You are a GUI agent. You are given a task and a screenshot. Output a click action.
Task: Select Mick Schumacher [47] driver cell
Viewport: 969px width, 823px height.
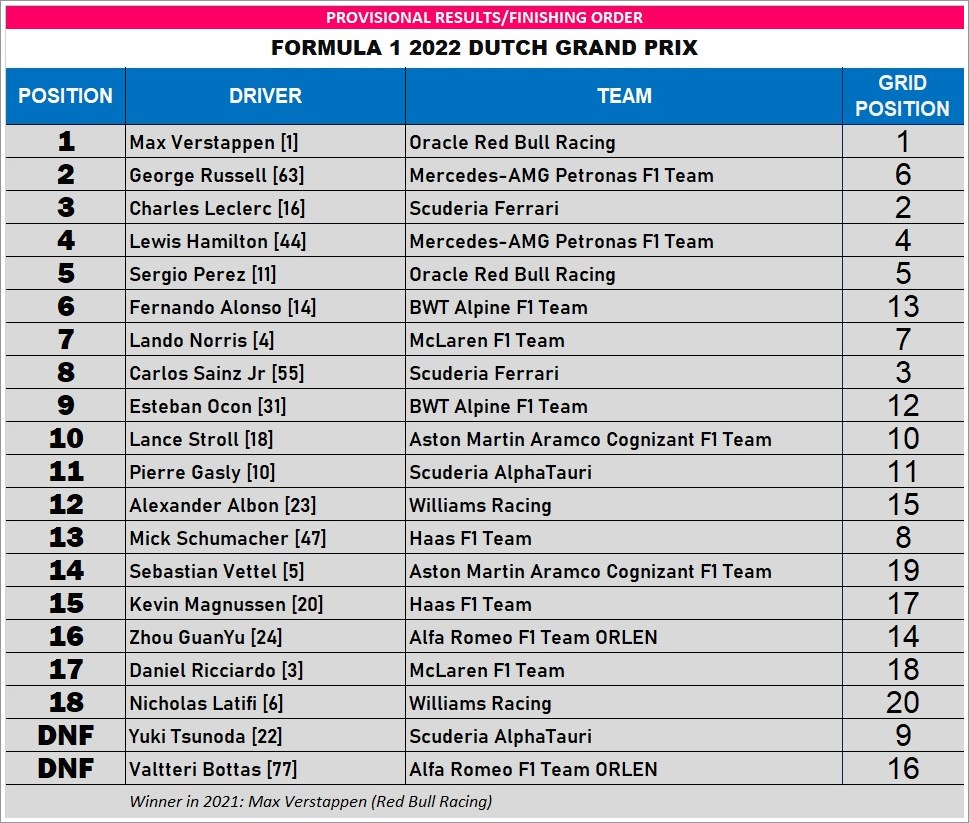[x=265, y=538]
